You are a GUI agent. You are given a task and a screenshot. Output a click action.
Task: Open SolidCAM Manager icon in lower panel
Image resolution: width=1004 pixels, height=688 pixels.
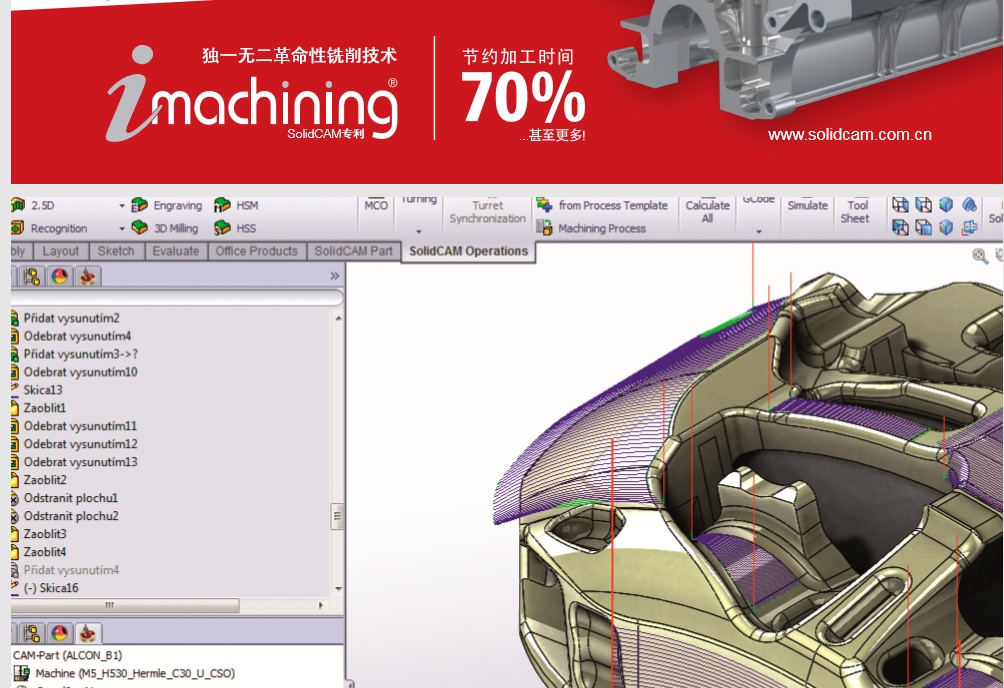coord(88,634)
